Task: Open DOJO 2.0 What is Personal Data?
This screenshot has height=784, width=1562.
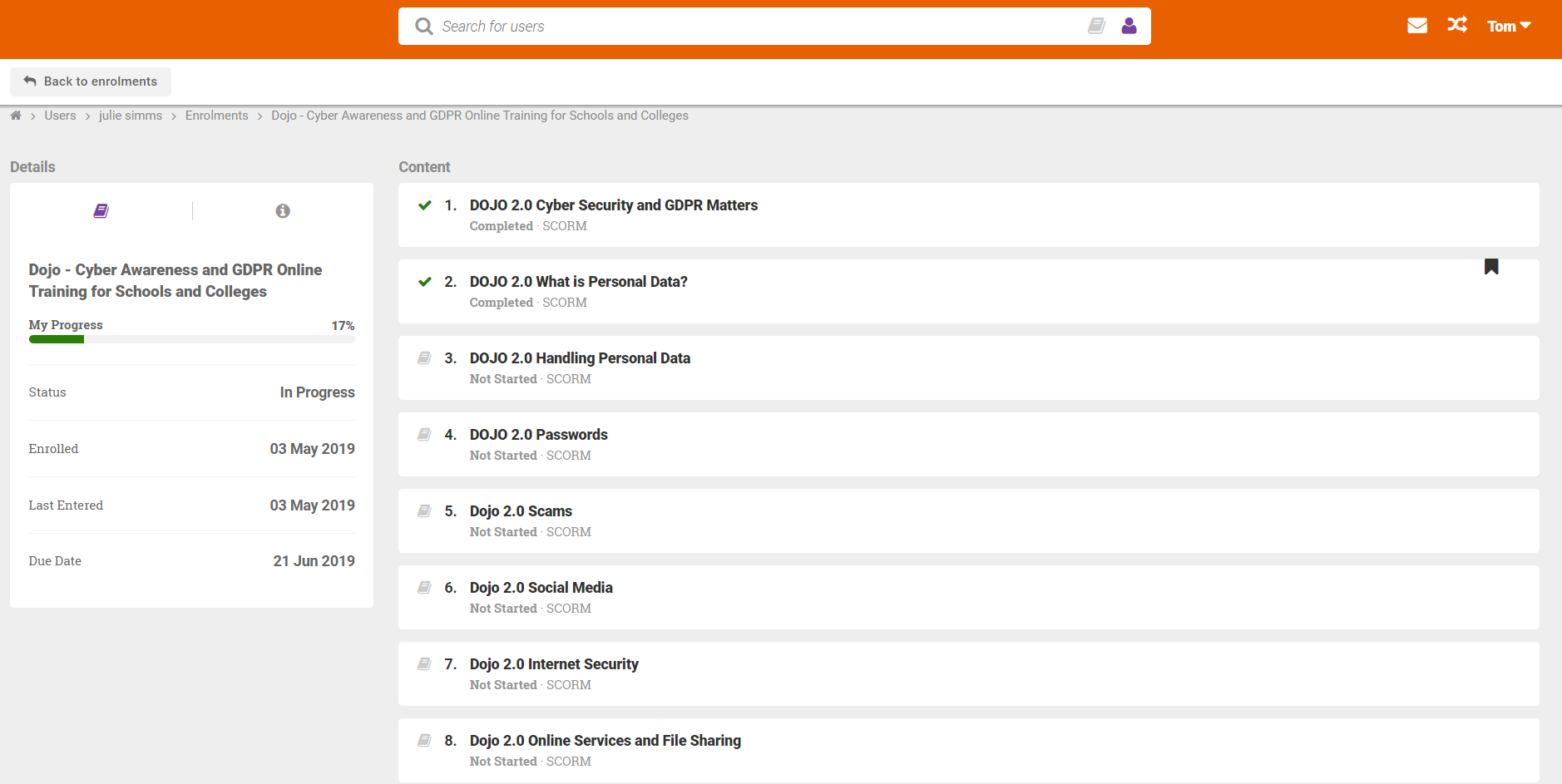Action: pyautogui.click(x=579, y=282)
